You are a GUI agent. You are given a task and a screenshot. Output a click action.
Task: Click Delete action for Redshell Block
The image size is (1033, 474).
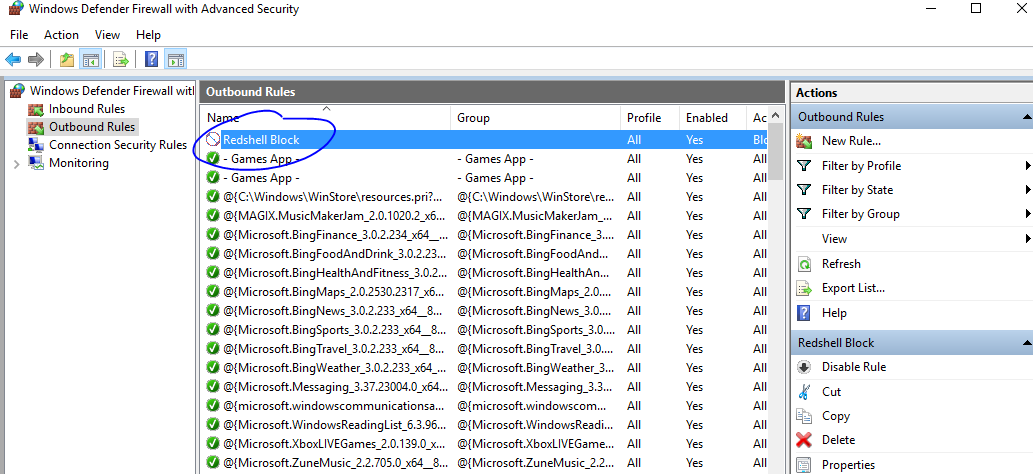pos(838,440)
